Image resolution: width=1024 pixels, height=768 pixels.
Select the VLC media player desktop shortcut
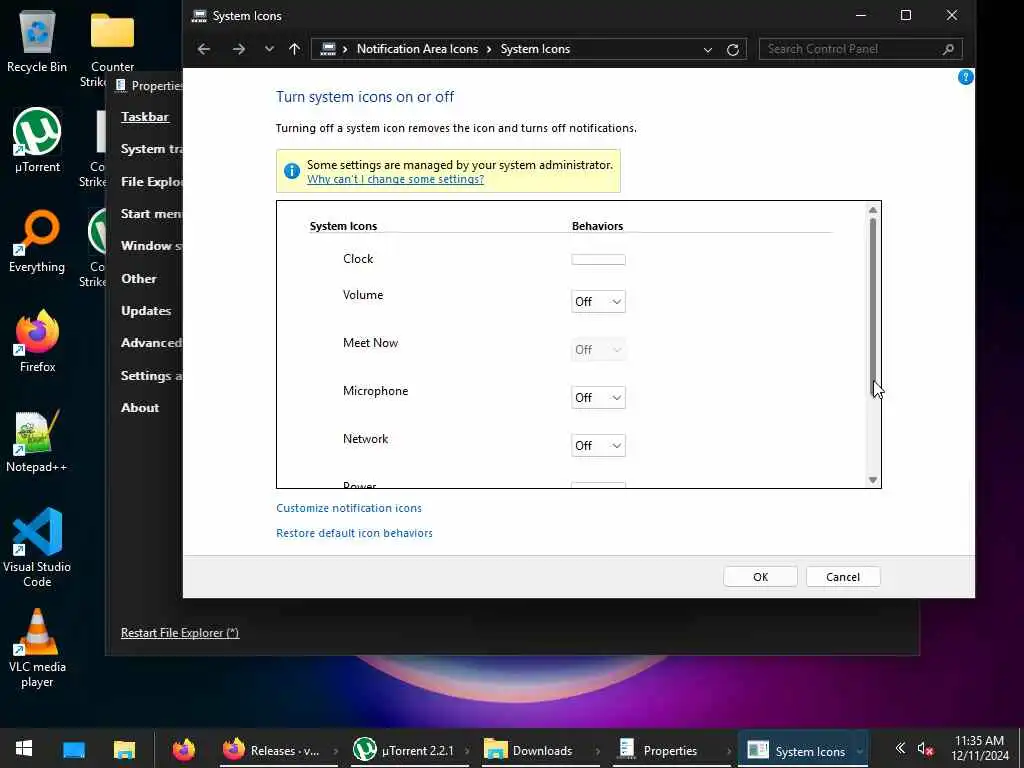pos(37,648)
